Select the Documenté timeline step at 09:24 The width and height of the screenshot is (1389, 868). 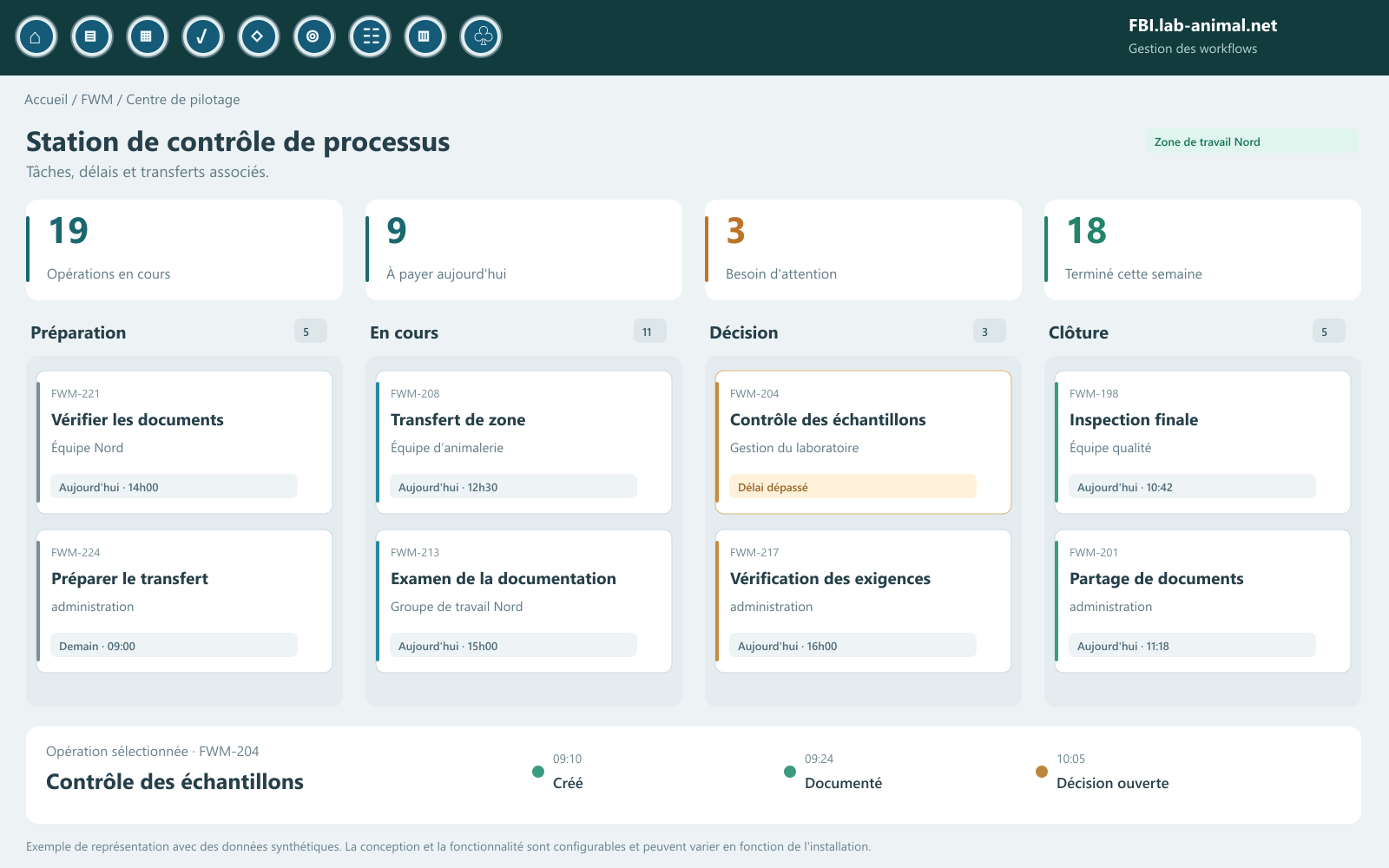coord(833,772)
